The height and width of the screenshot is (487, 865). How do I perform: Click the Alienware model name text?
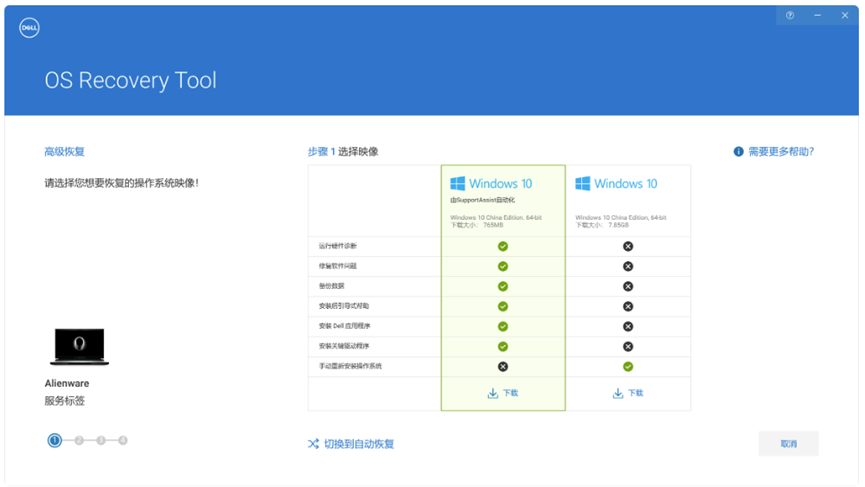pyautogui.click(x=67, y=383)
